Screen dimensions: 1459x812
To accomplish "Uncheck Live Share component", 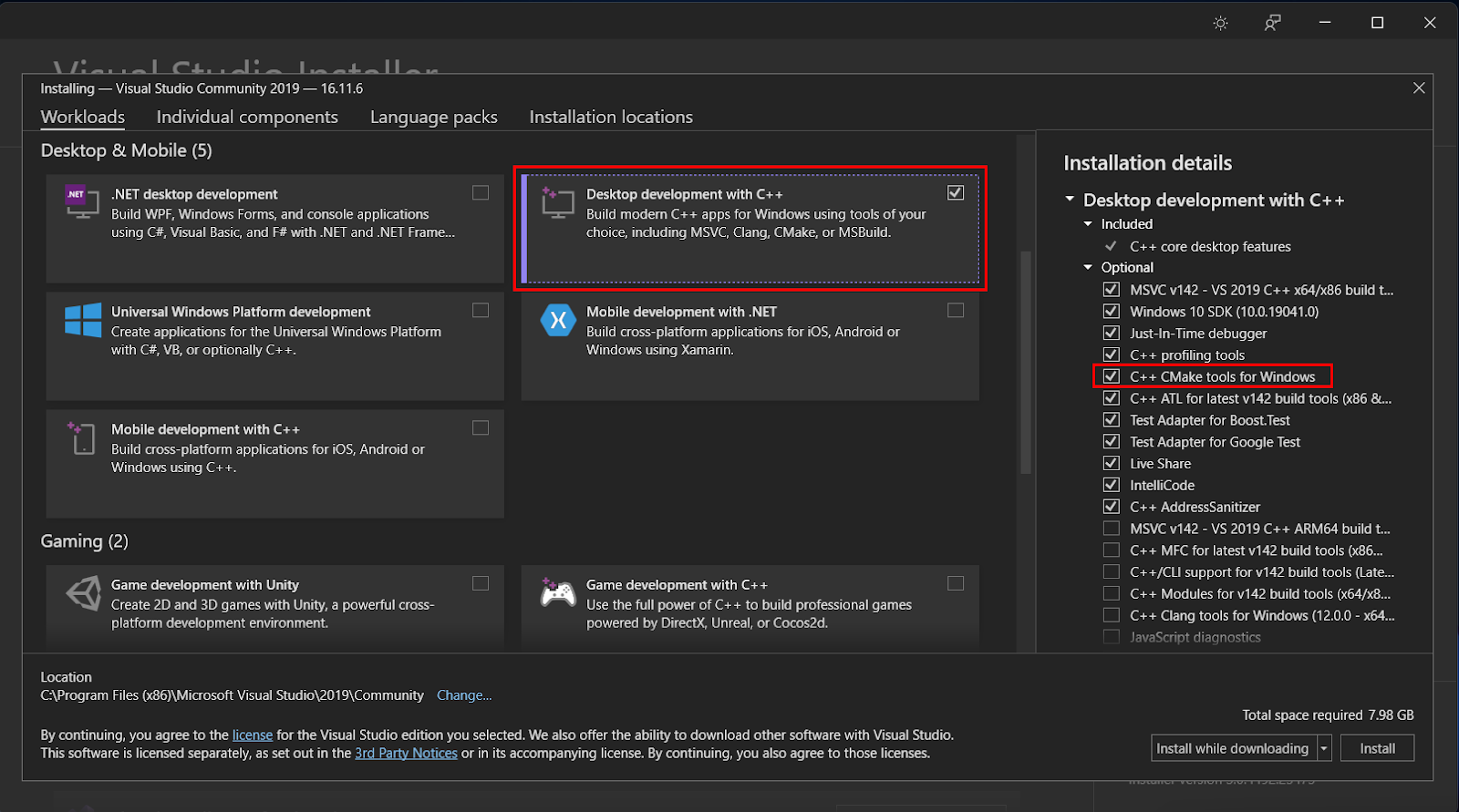I will 1112,464.
